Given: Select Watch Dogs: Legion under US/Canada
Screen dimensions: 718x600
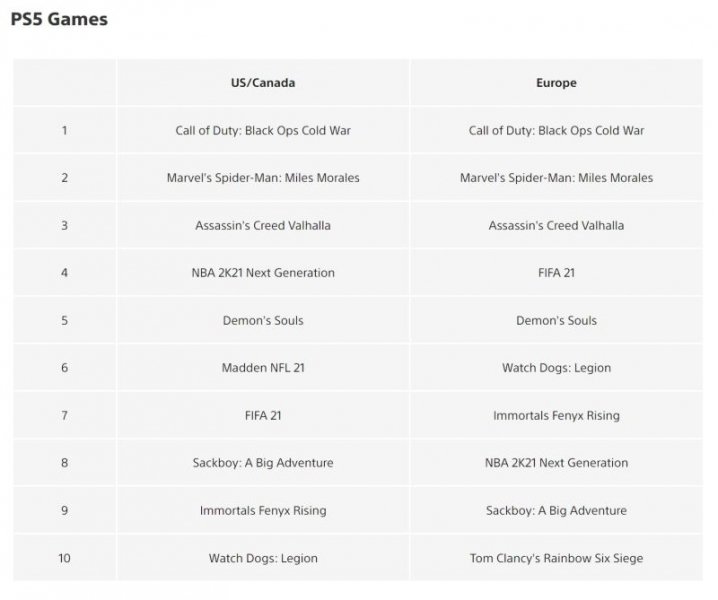Looking at the screenshot, I should coord(263,558).
